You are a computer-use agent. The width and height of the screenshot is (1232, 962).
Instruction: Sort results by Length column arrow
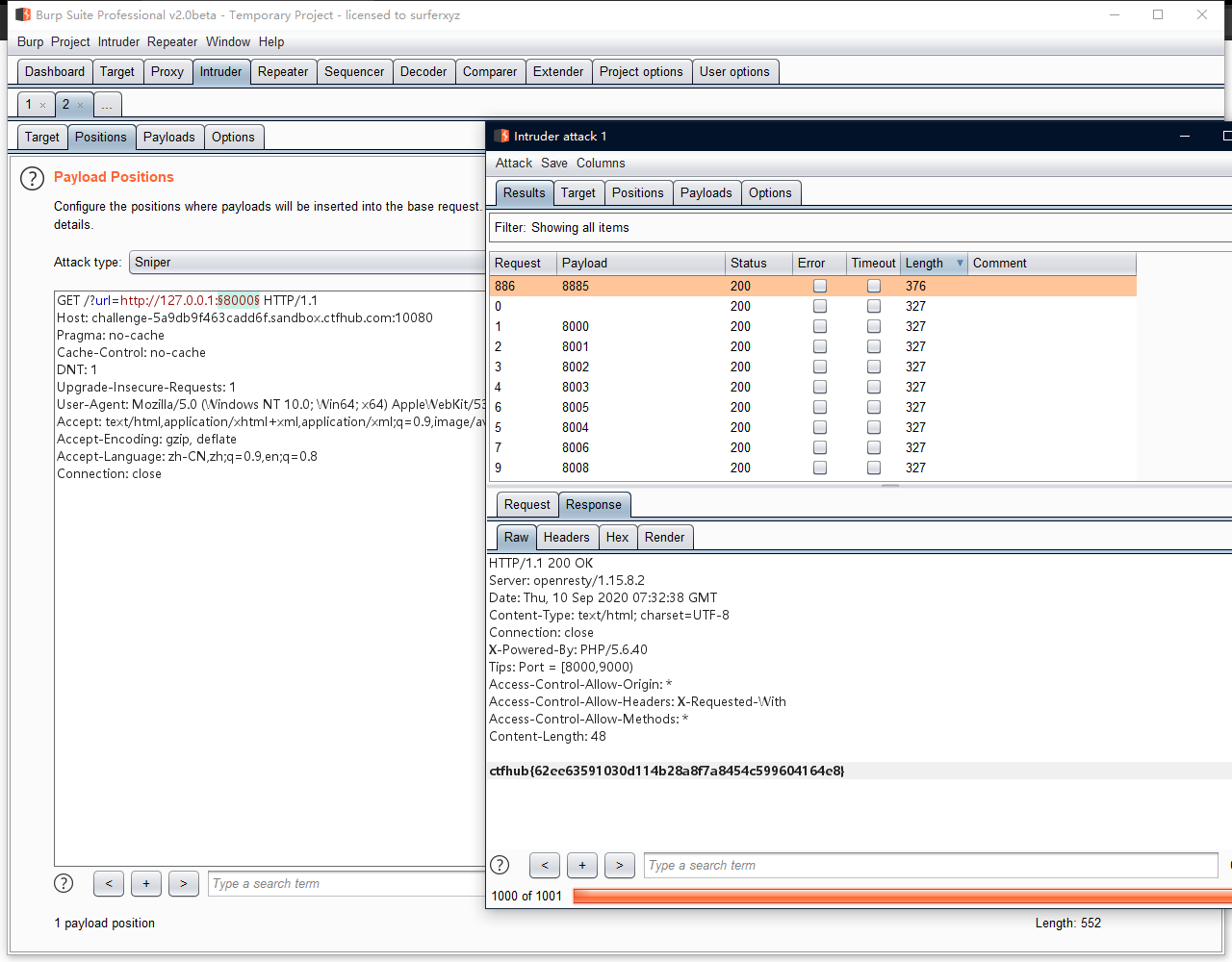960,263
